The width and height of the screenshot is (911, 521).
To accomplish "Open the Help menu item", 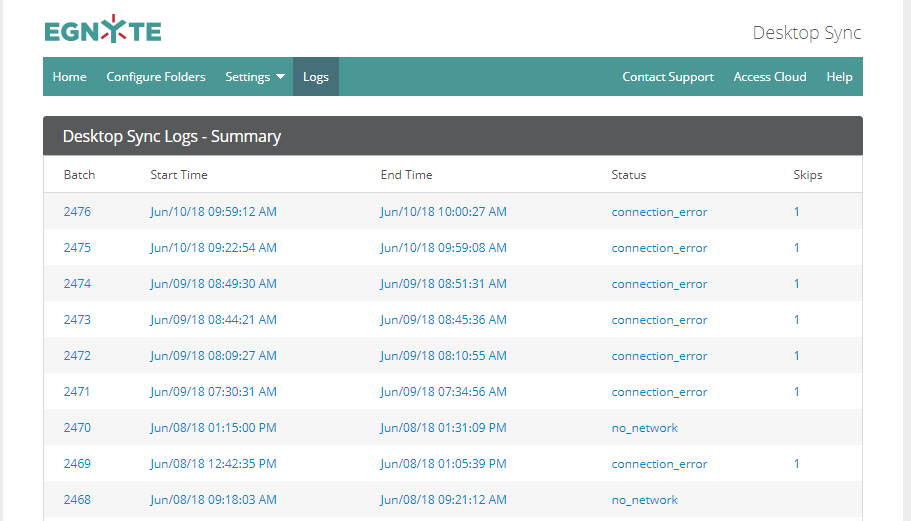I will [x=840, y=77].
